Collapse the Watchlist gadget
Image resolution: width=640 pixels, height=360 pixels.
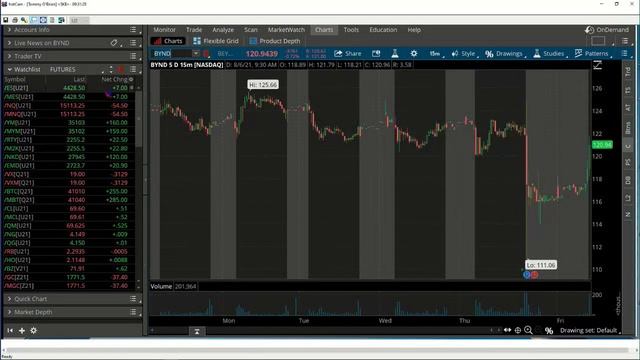tap(9, 69)
